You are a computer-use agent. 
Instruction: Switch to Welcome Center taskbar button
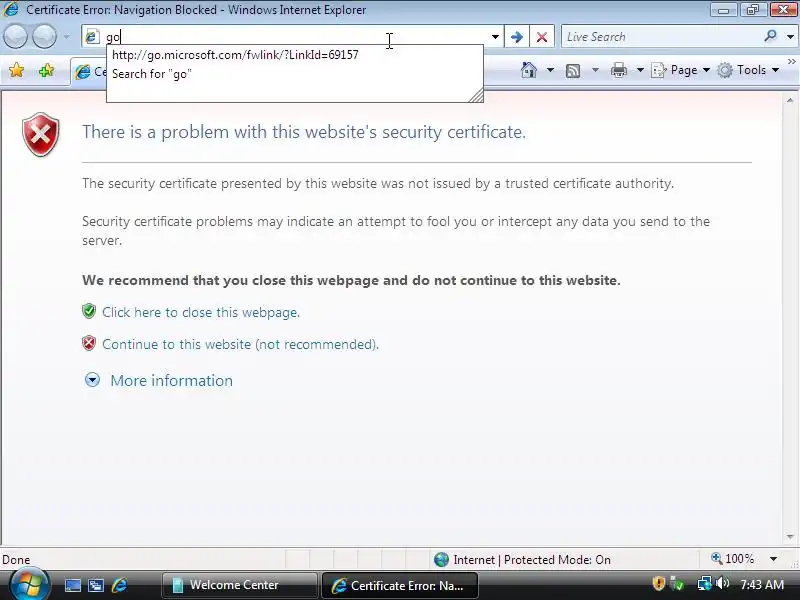(240, 585)
